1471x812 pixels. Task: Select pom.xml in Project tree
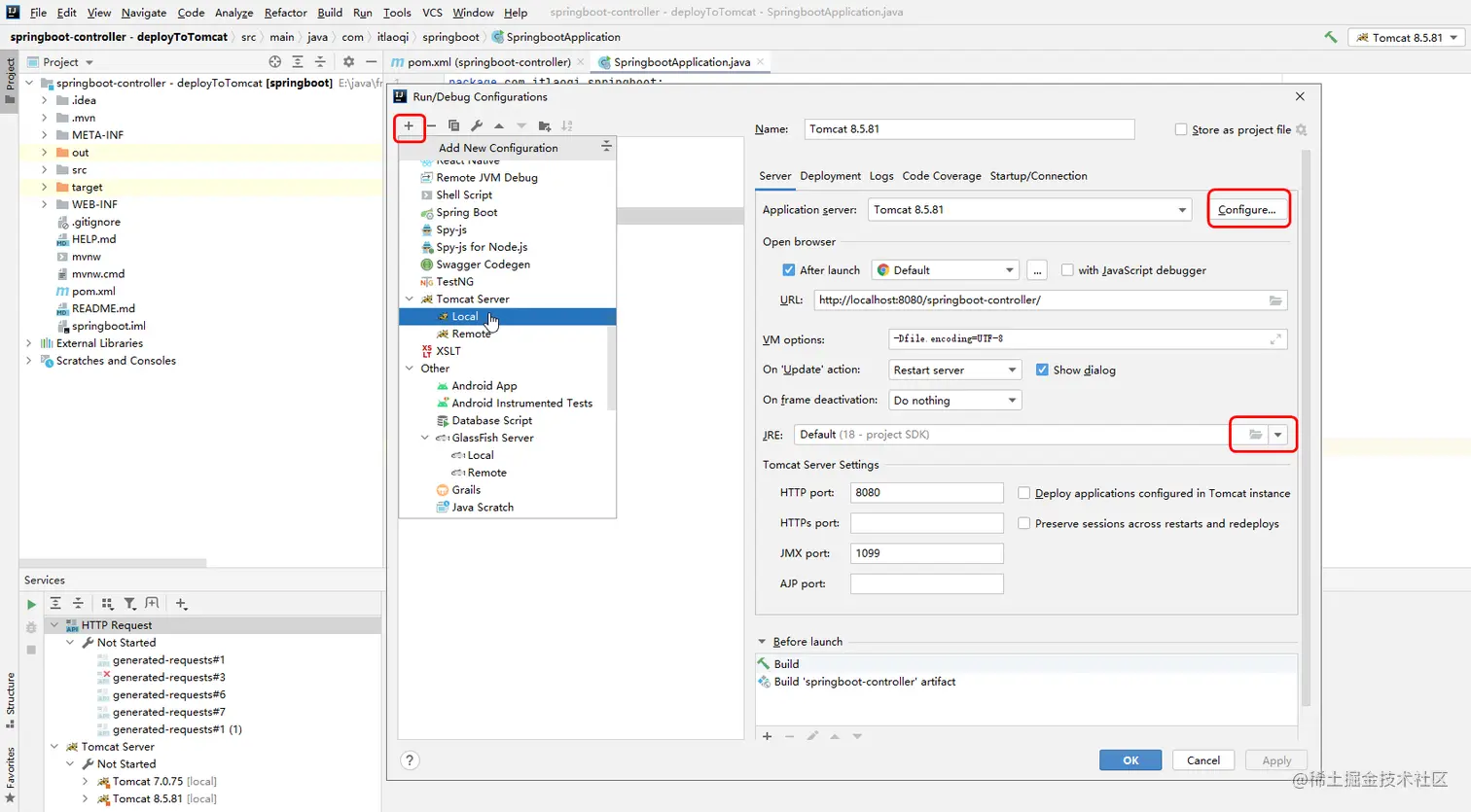93,292
